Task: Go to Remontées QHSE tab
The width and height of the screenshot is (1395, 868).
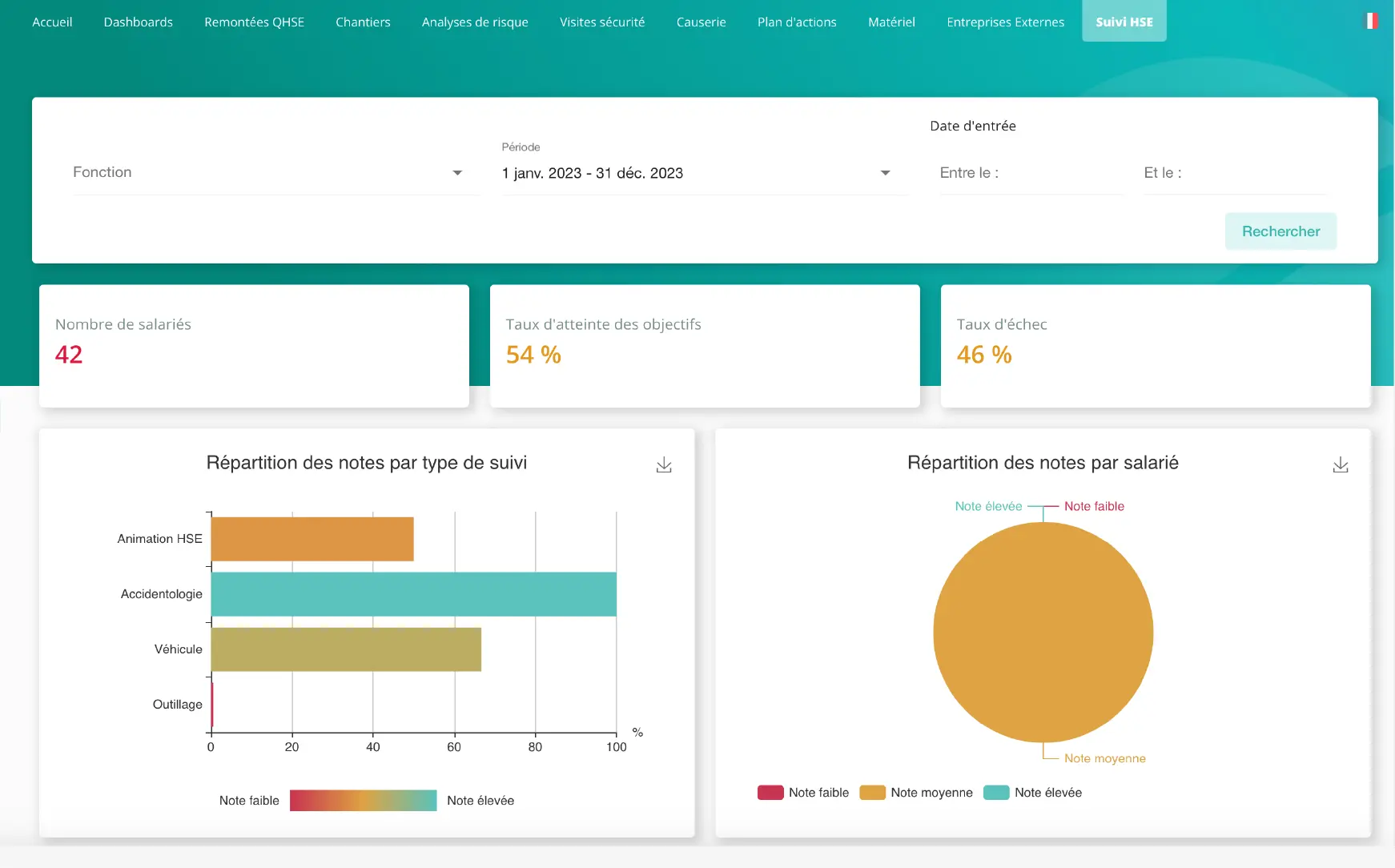Action: point(254,22)
